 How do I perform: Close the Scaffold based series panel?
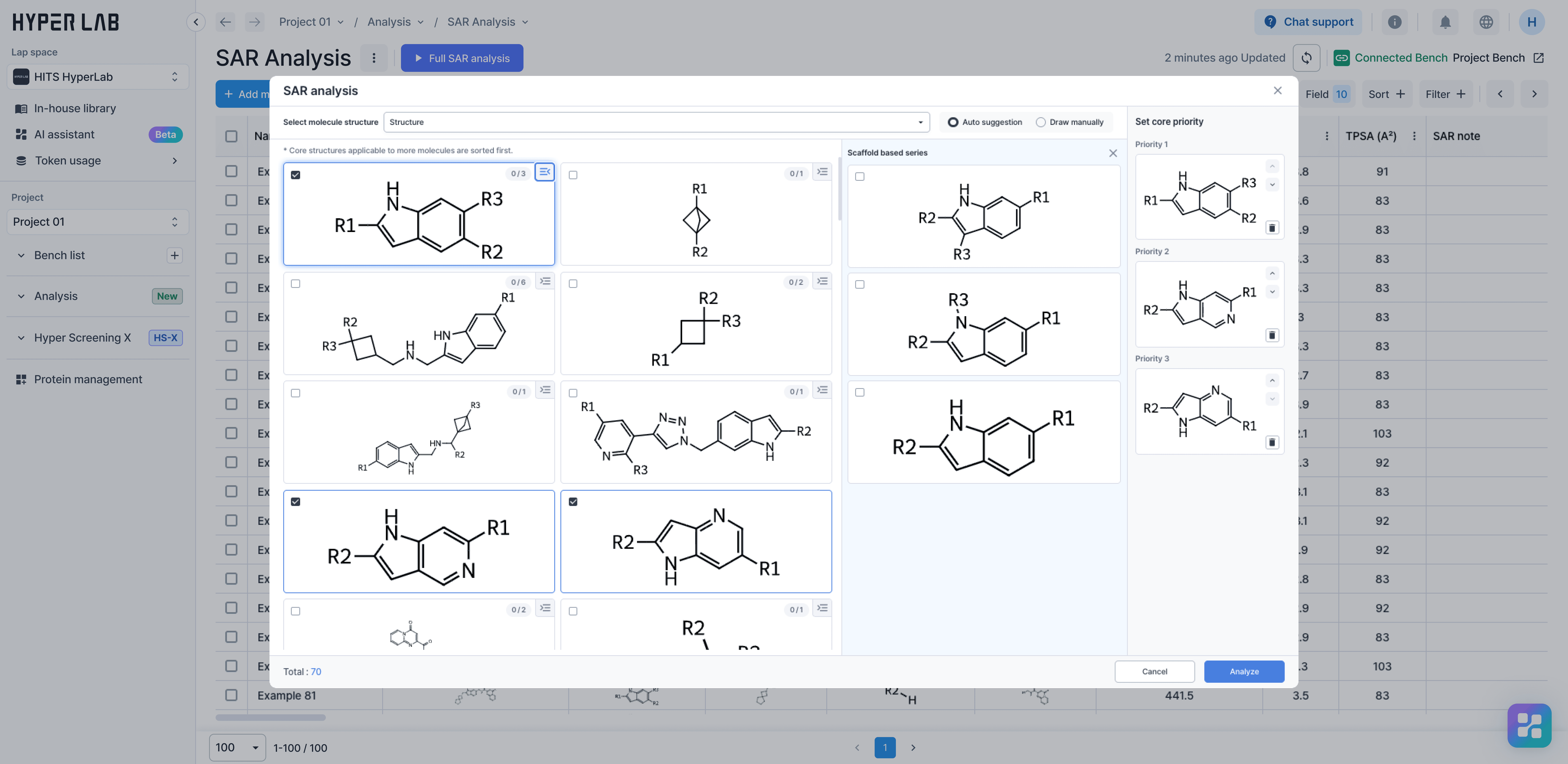pyautogui.click(x=1113, y=153)
